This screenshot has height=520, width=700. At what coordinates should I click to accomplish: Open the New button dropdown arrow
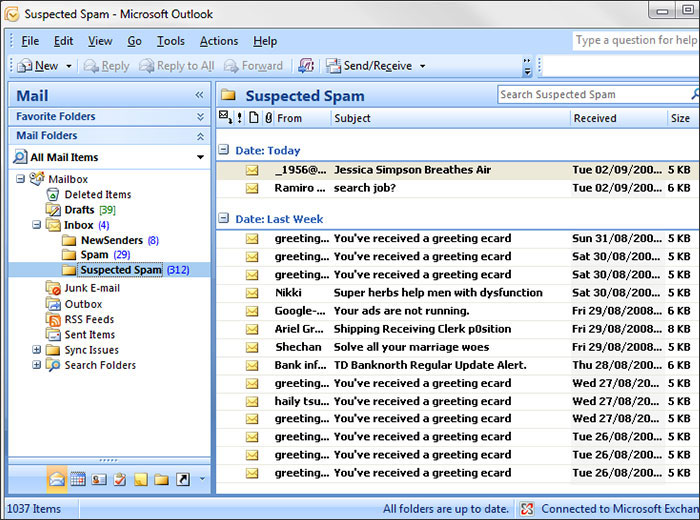coord(69,66)
